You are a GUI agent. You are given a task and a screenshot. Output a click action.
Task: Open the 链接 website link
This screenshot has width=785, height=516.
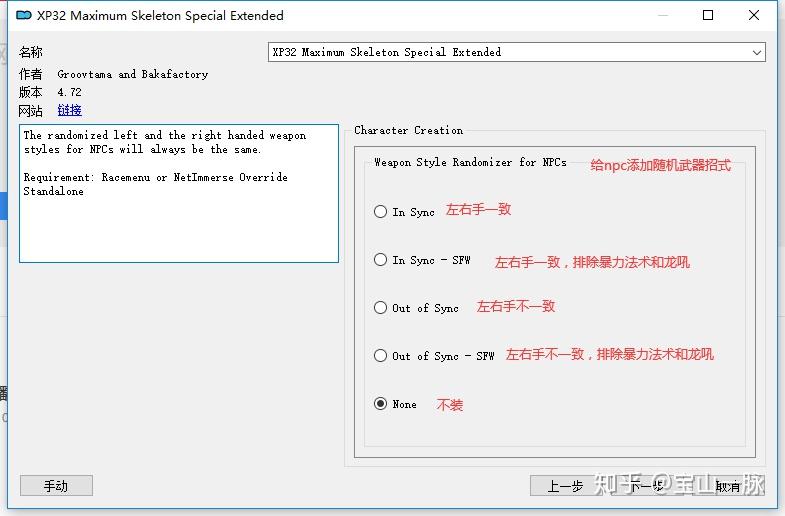[70, 110]
